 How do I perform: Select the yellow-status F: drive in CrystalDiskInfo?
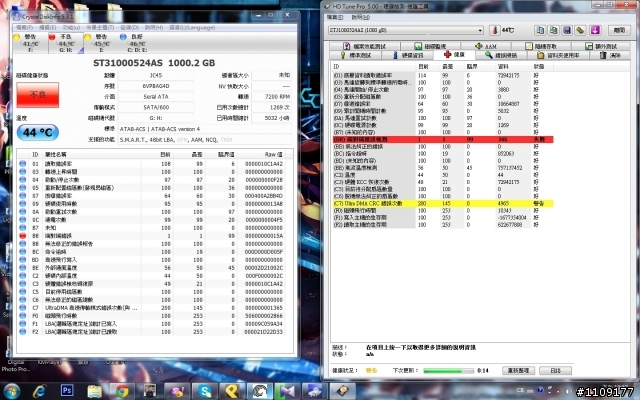tap(31, 42)
